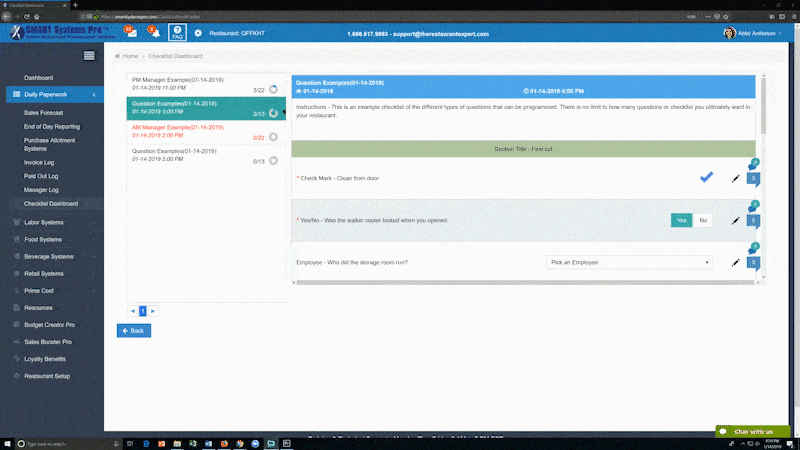Collapse the Daily Paperwork menu
This screenshot has width=800, height=450.
click(x=55, y=94)
